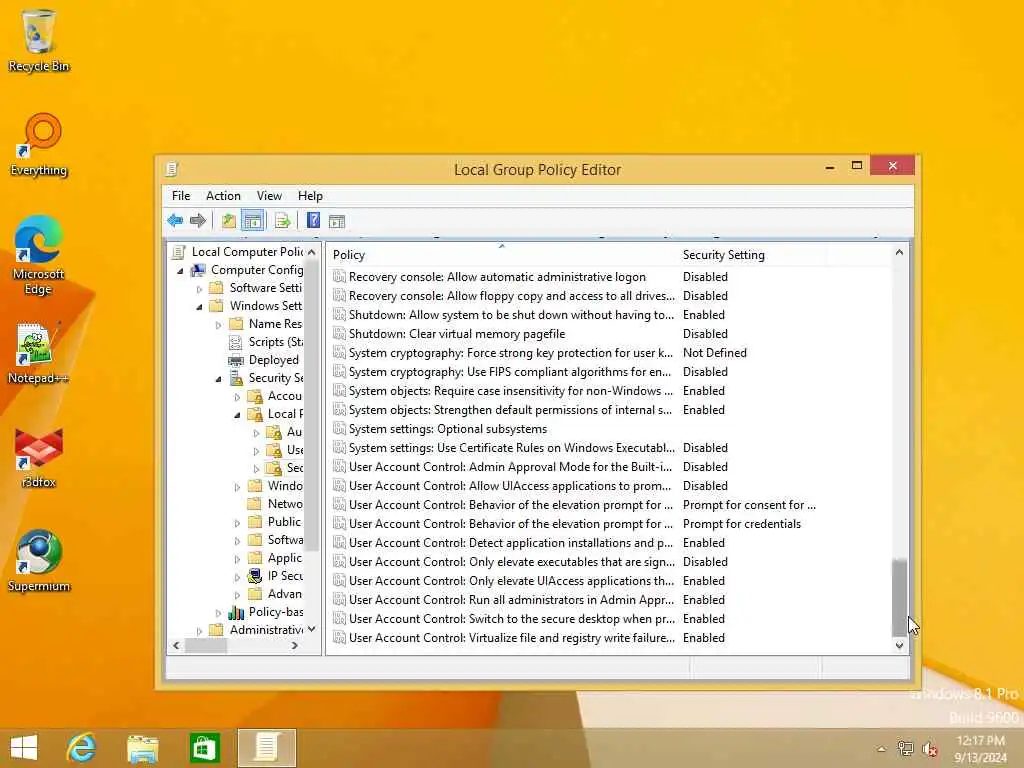
Task: Open Notepad++ desktop shortcut
Action: pyautogui.click(x=38, y=353)
